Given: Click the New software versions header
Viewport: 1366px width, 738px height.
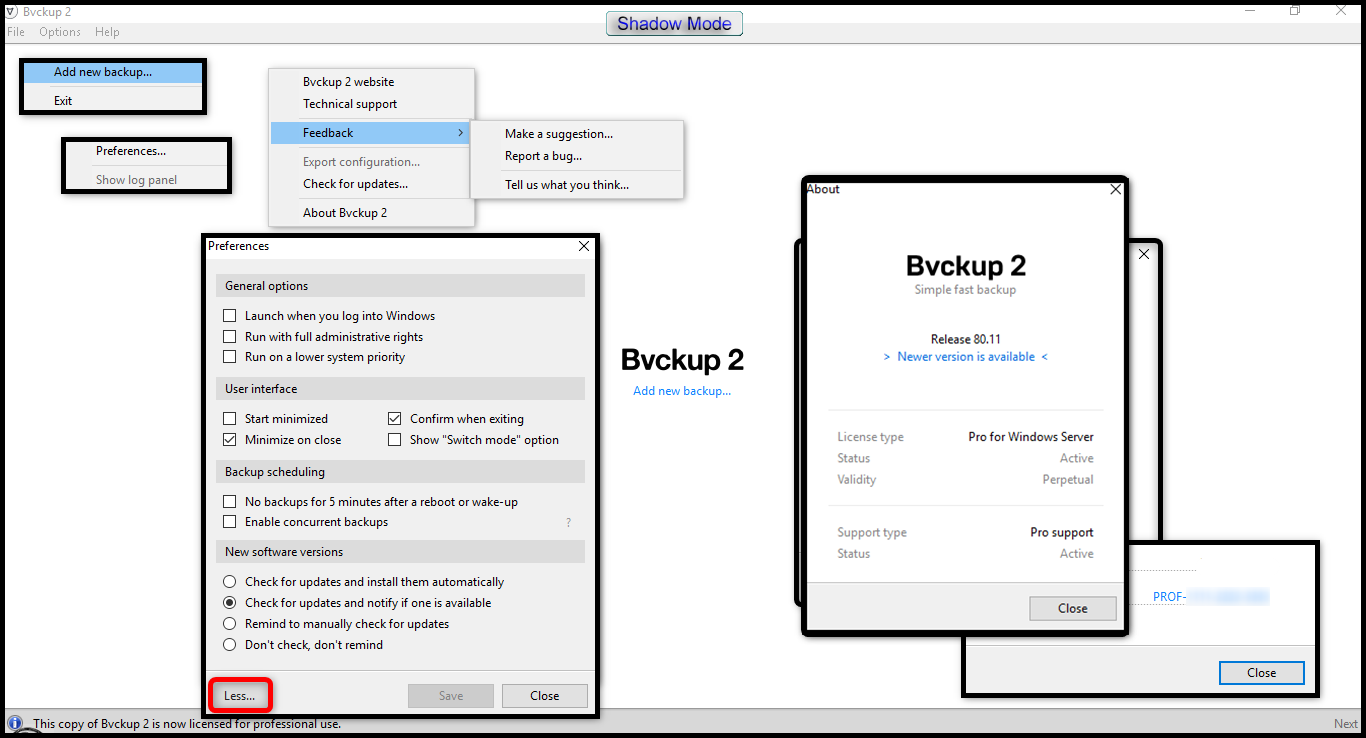Looking at the screenshot, I should point(400,552).
